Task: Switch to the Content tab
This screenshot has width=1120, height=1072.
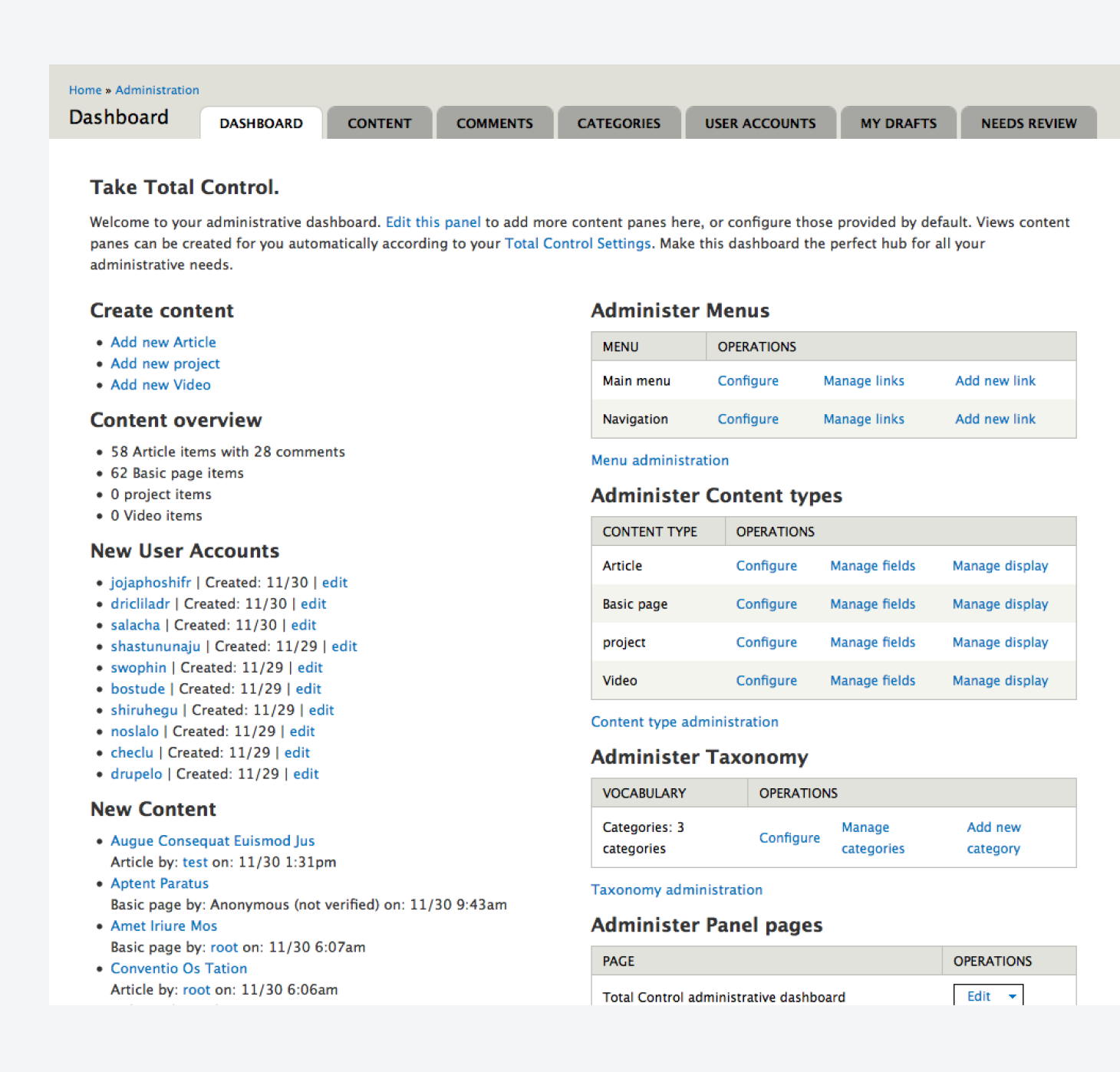Action: pyautogui.click(x=379, y=123)
